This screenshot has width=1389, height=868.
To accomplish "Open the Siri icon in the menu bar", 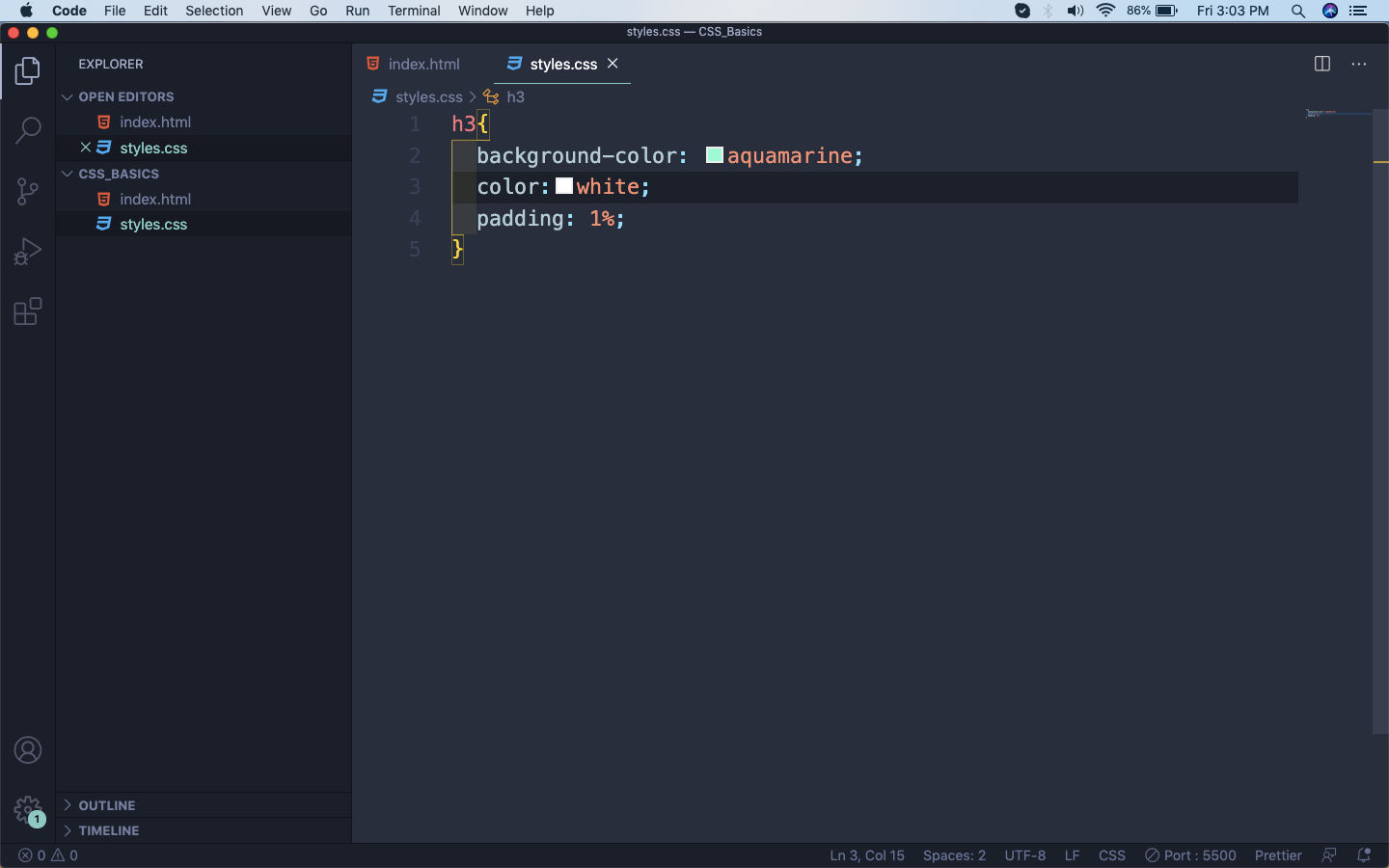I will 1330,11.
